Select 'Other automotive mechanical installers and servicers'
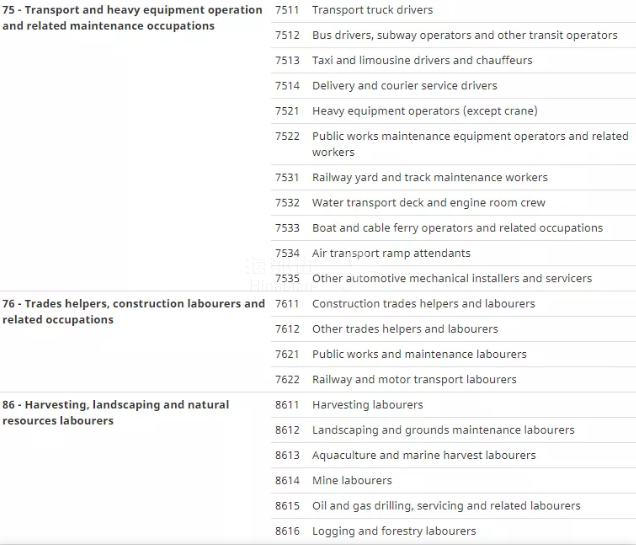Image resolution: width=636 pixels, height=545 pixels. click(452, 279)
